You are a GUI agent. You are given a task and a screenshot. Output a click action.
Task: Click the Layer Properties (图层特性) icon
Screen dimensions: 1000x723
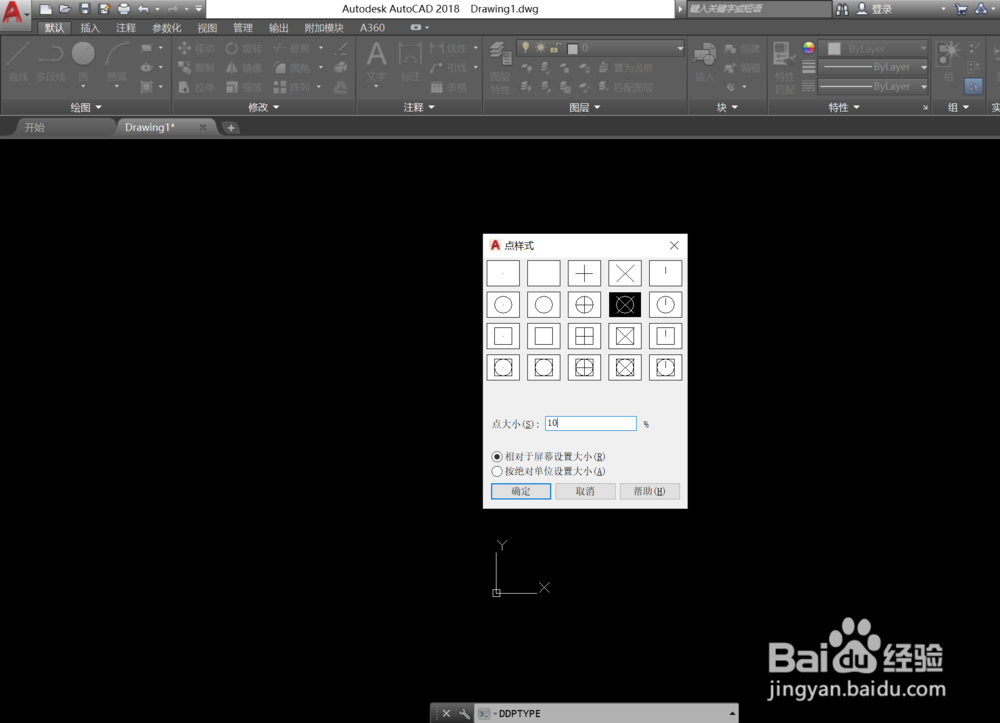point(500,67)
